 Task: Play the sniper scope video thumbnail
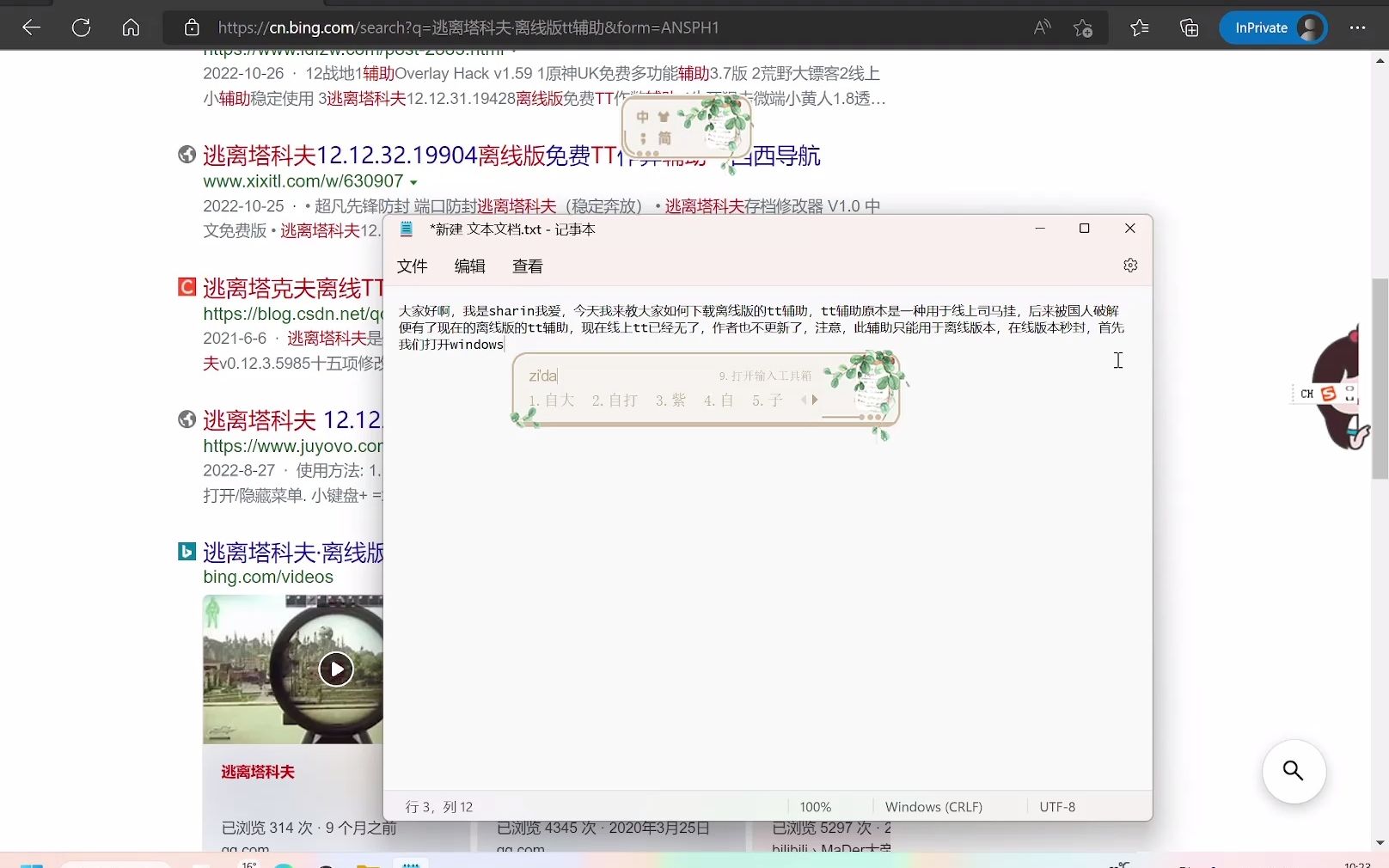pos(336,669)
